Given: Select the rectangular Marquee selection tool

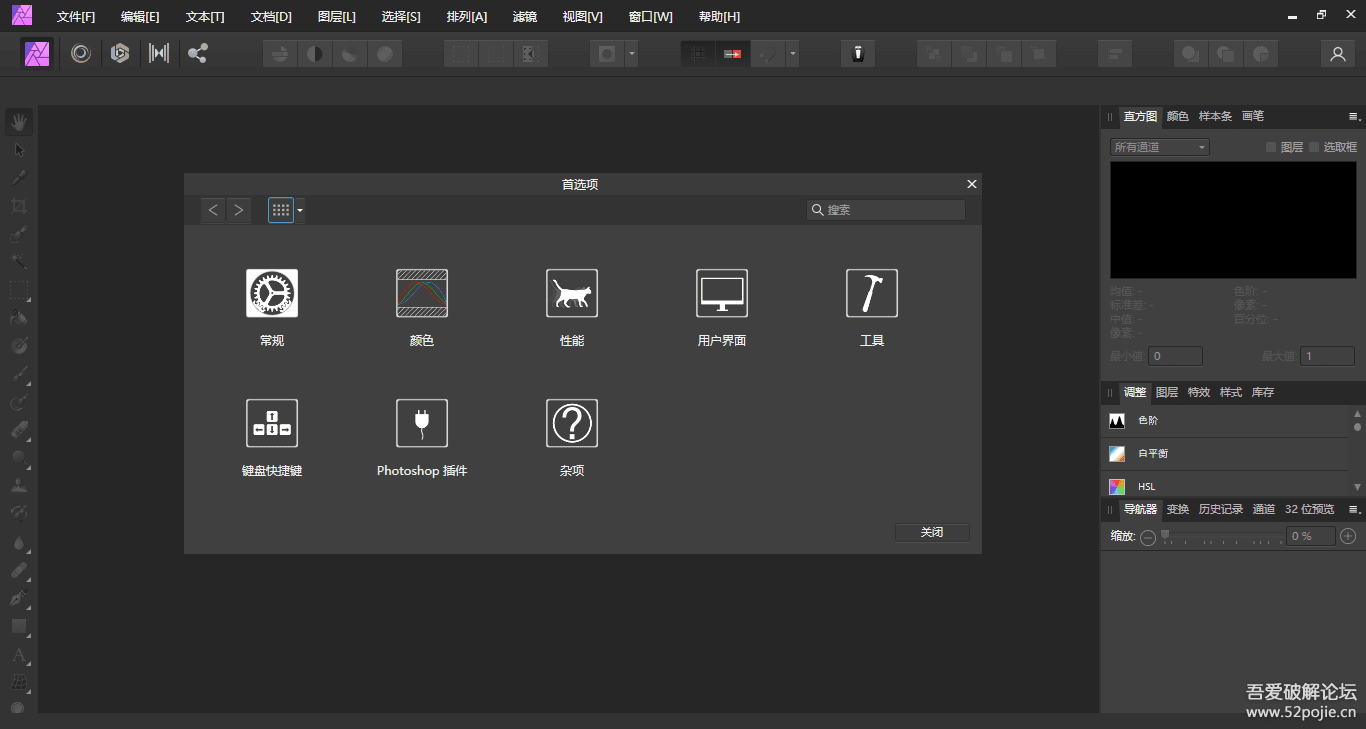Looking at the screenshot, I should tap(19, 291).
